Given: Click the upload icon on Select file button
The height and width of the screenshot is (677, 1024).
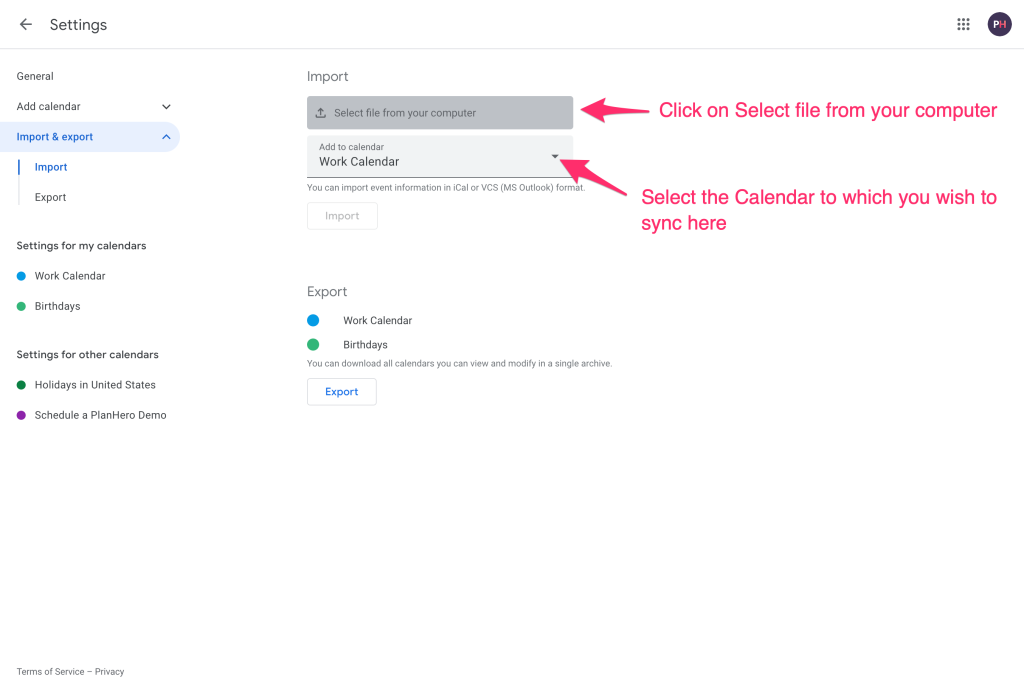Looking at the screenshot, I should coord(323,112).
